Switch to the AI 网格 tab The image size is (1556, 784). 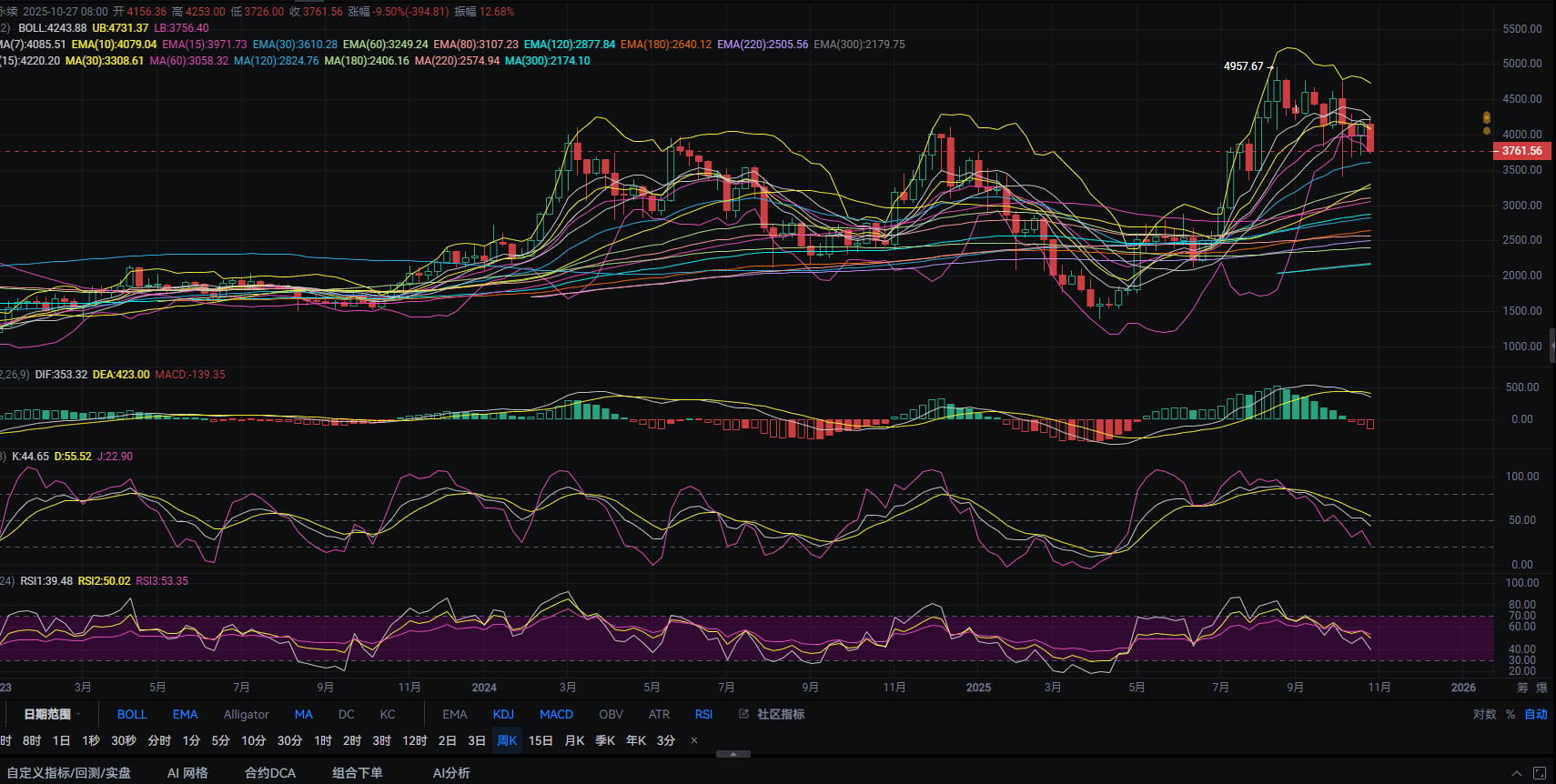pos(187,773)
